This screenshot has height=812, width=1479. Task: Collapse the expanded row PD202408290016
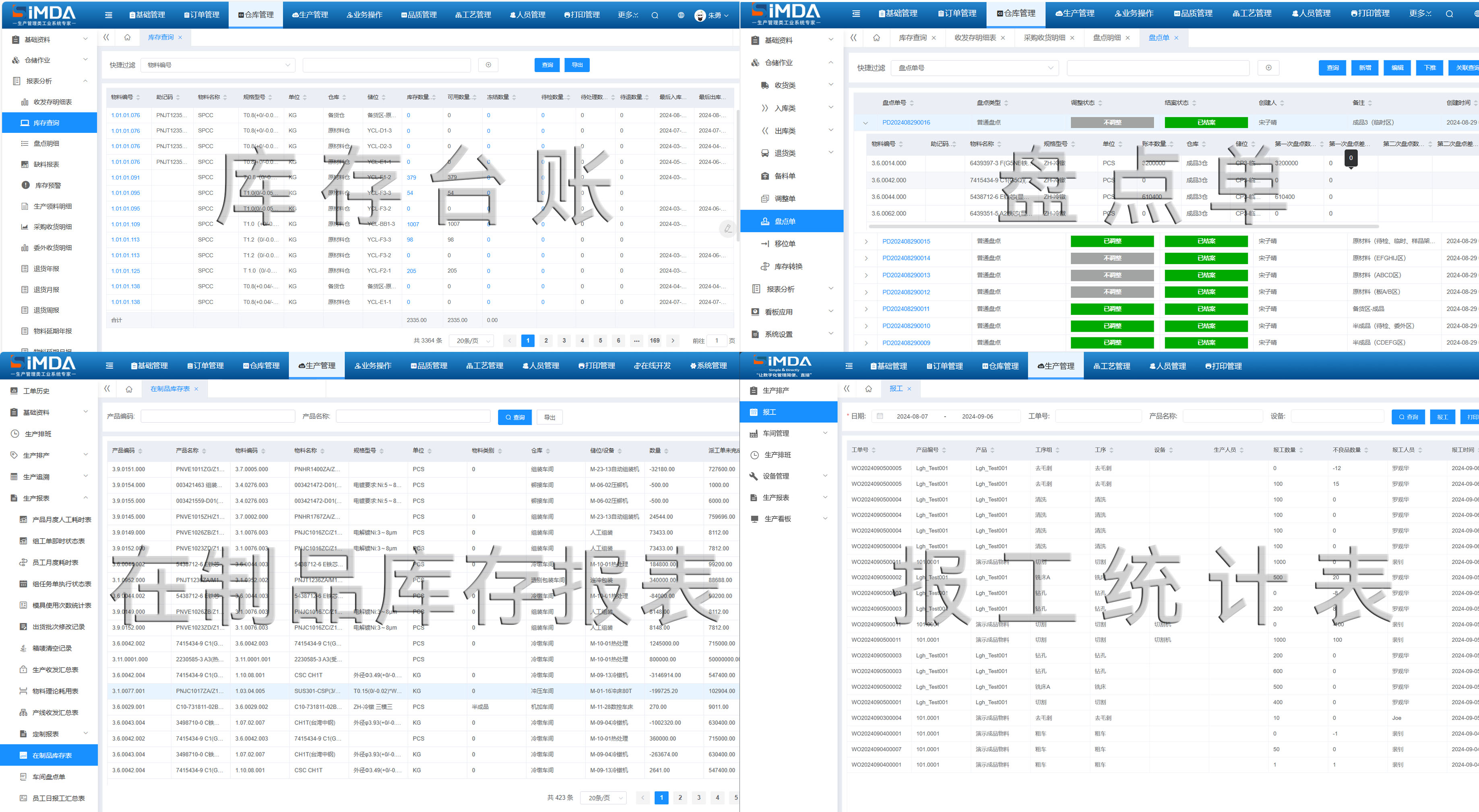(x=866, y=123)
